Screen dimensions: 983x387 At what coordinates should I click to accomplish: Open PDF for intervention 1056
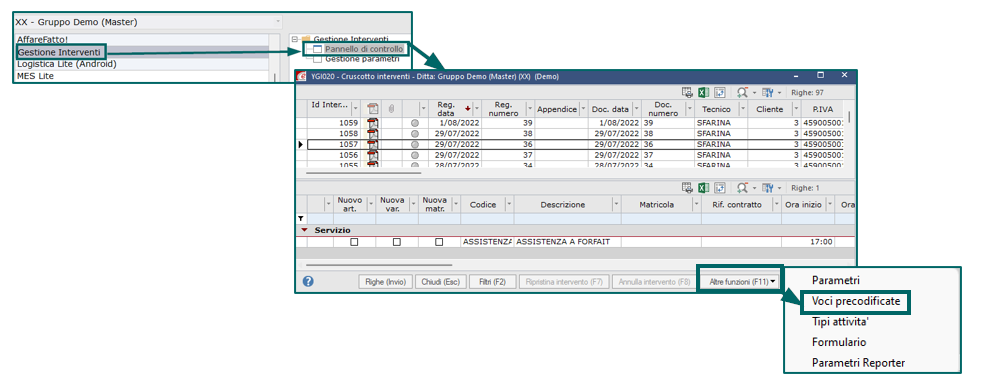372,155
